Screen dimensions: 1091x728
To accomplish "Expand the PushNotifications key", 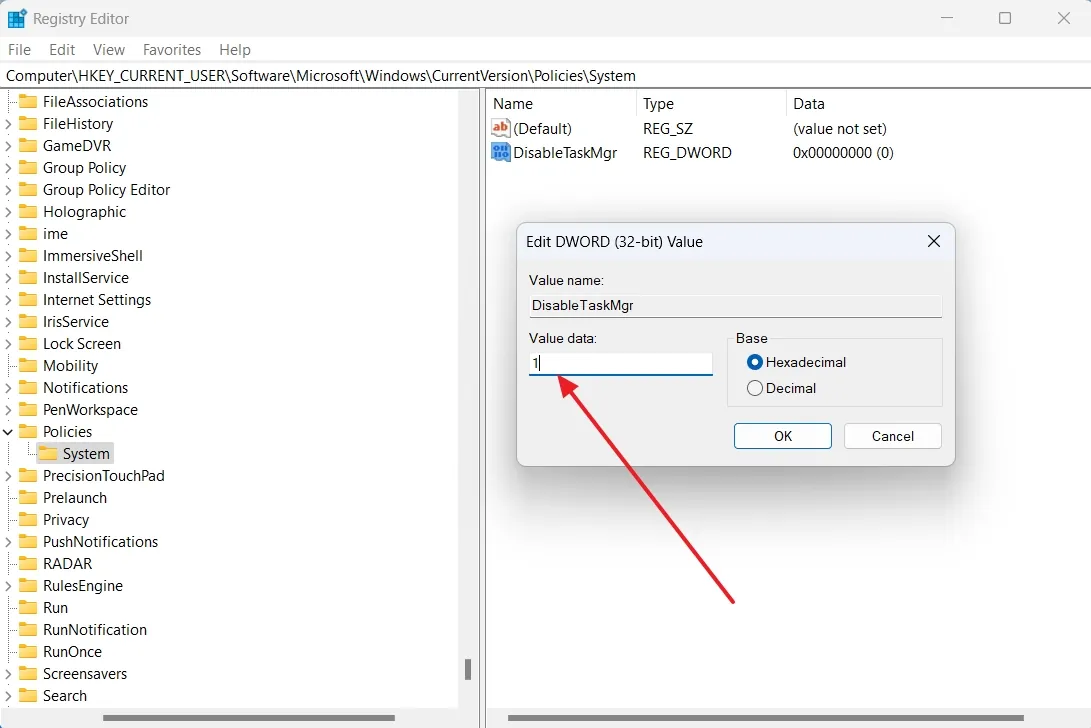I will pos(8,541).
